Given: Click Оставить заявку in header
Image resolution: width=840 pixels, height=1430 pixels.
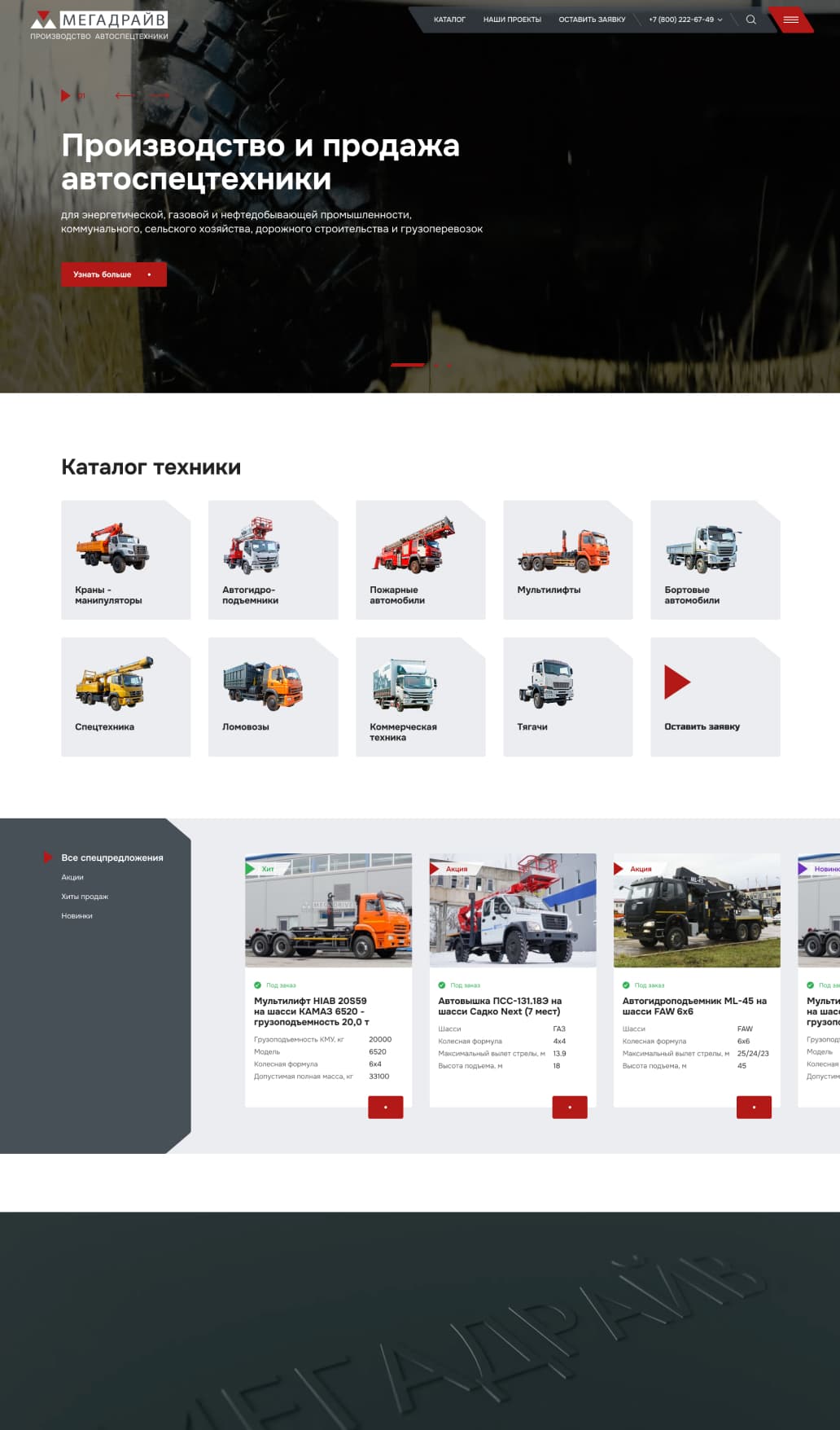Looking at the screenshot, I should coord(592,20).
